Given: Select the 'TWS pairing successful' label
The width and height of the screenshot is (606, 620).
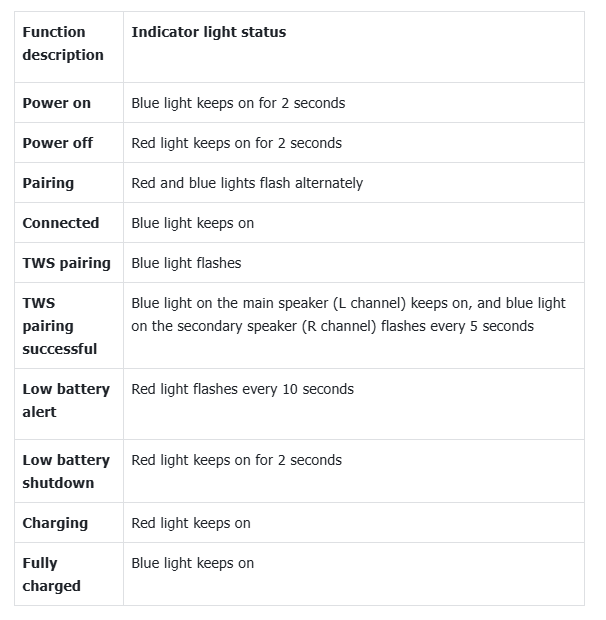Looking at the screenshot, I should coord(60,326).
